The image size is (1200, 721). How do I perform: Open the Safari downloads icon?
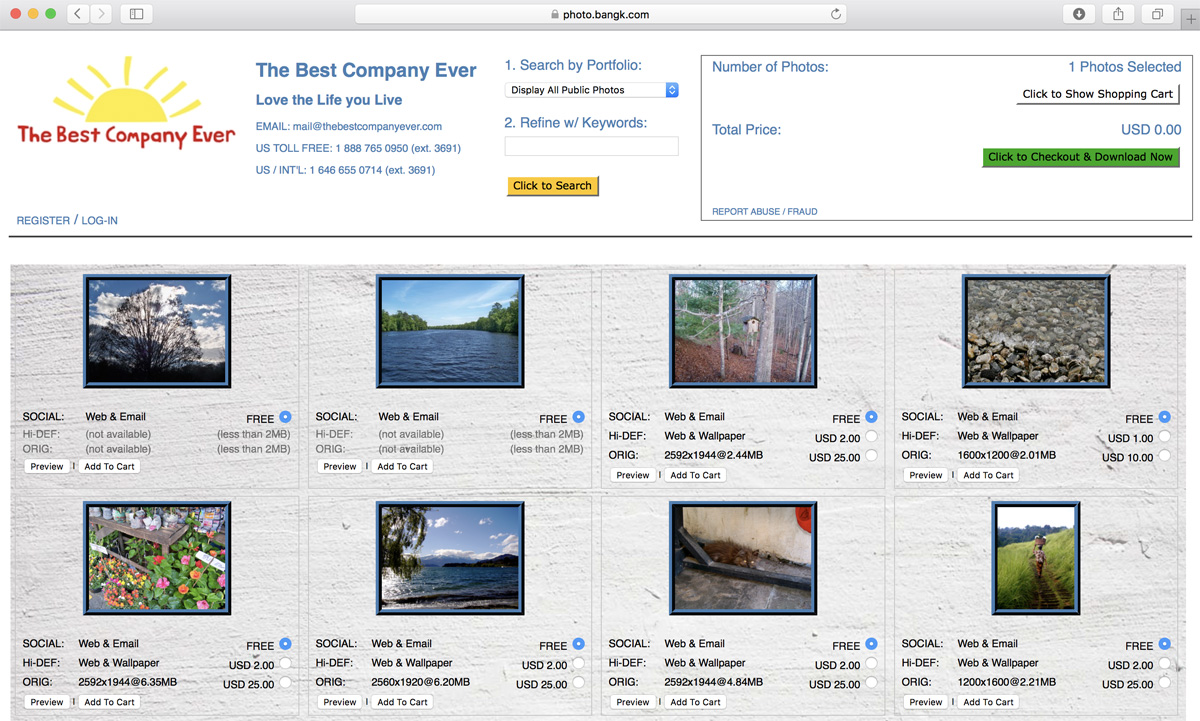point(1079,14)
